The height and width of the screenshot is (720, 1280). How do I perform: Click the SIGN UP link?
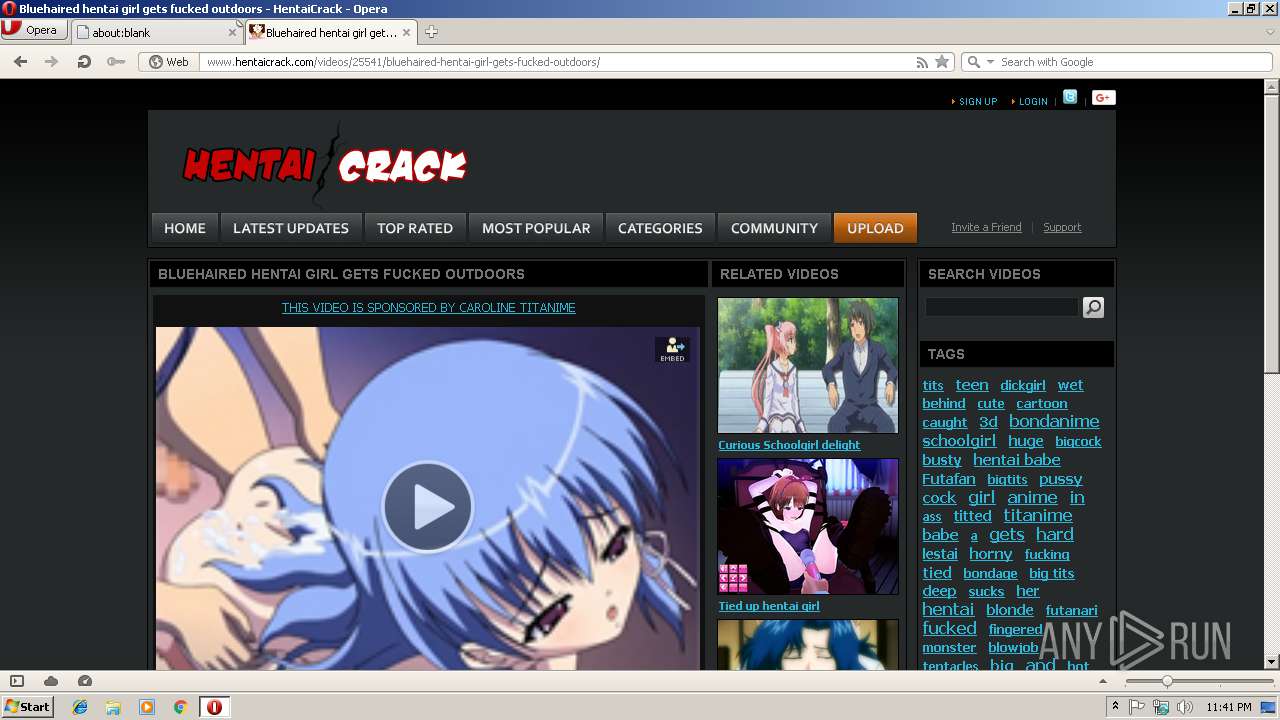tap(978, 102)
